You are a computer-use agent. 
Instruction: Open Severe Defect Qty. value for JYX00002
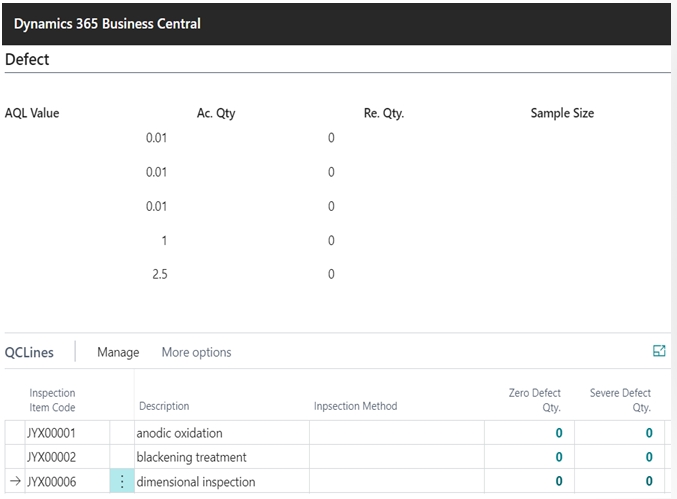648,457
